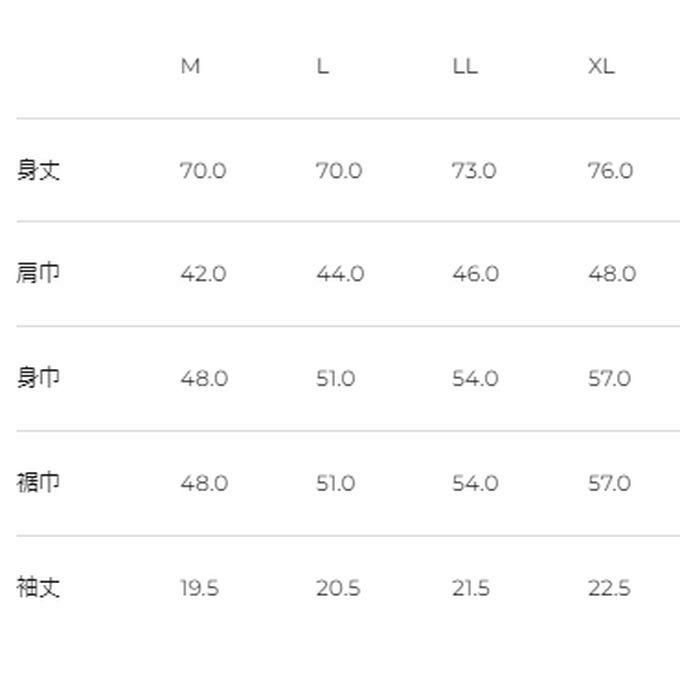Select the 76.0 value for XL 身丈
This screenshot has width=680, height=680.
[610, 171]
